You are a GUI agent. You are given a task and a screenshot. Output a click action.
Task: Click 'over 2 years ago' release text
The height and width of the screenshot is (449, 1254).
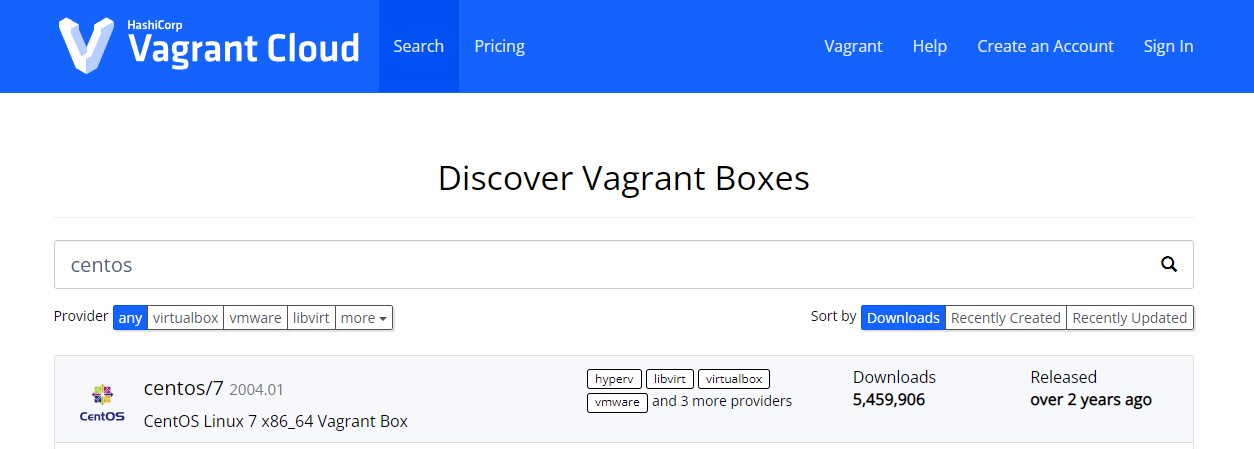1091,400
